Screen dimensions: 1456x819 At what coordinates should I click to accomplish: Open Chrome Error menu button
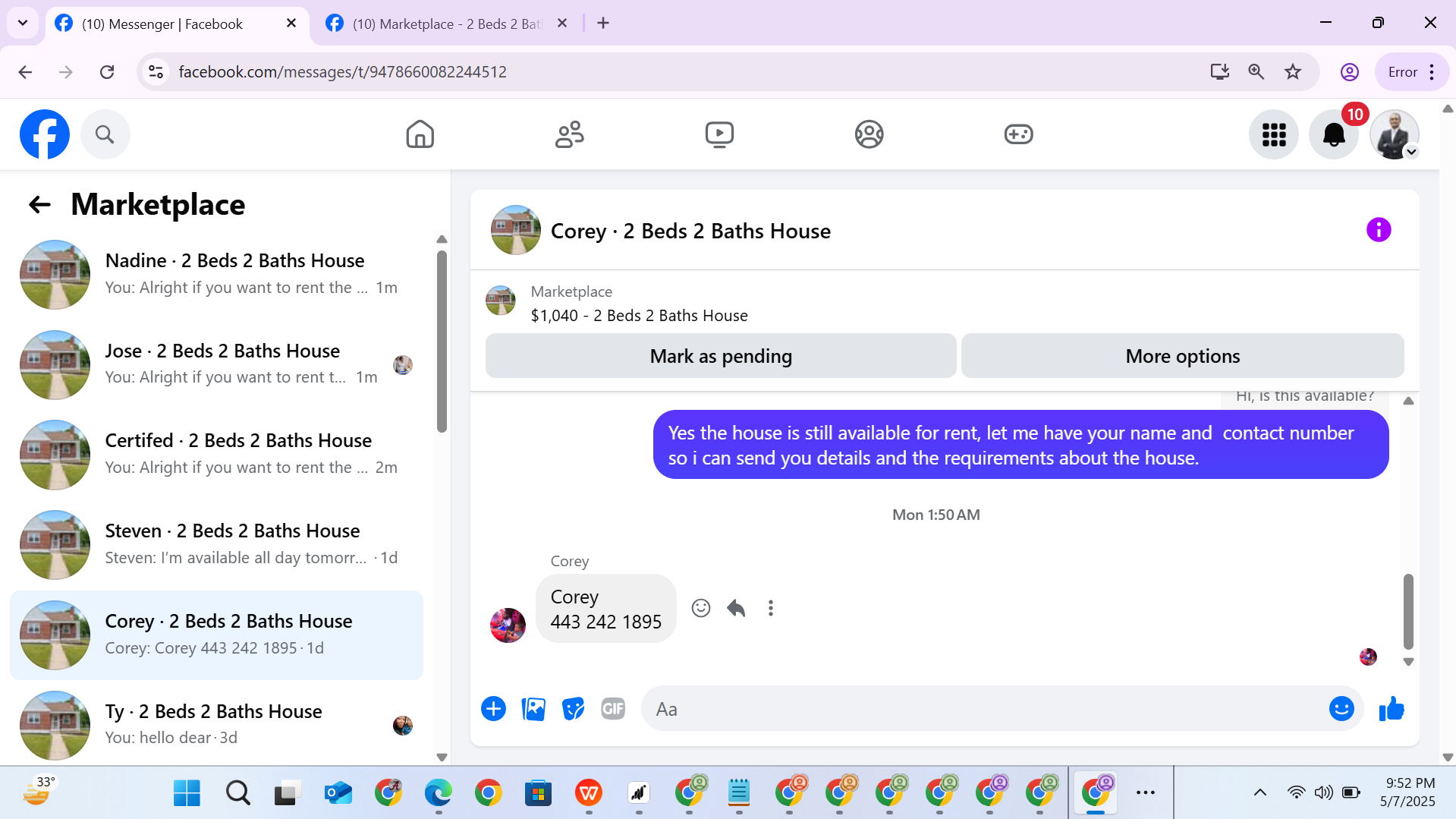[1412, 72]
